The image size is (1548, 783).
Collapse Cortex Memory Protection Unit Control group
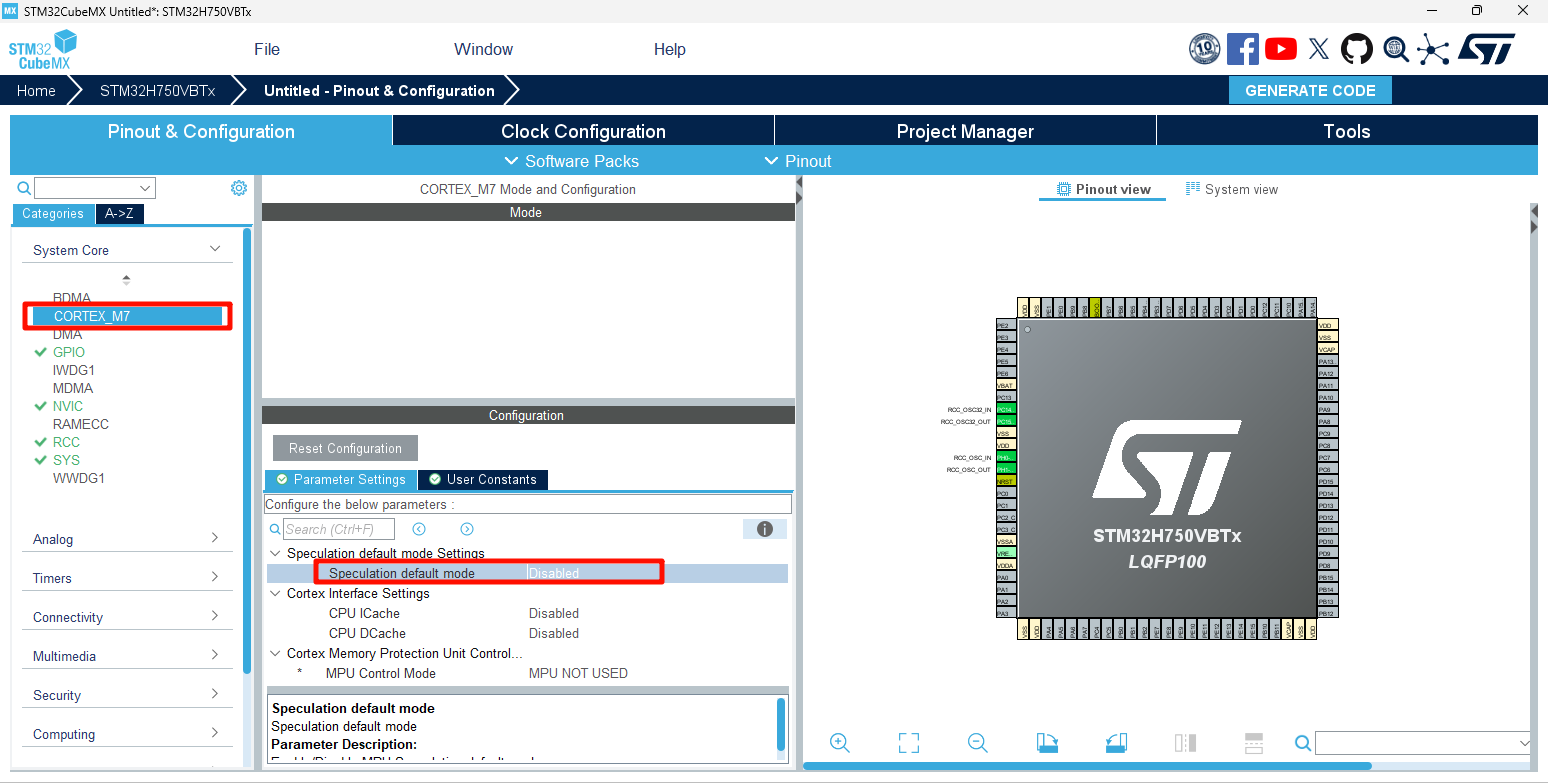pos(276,653)
